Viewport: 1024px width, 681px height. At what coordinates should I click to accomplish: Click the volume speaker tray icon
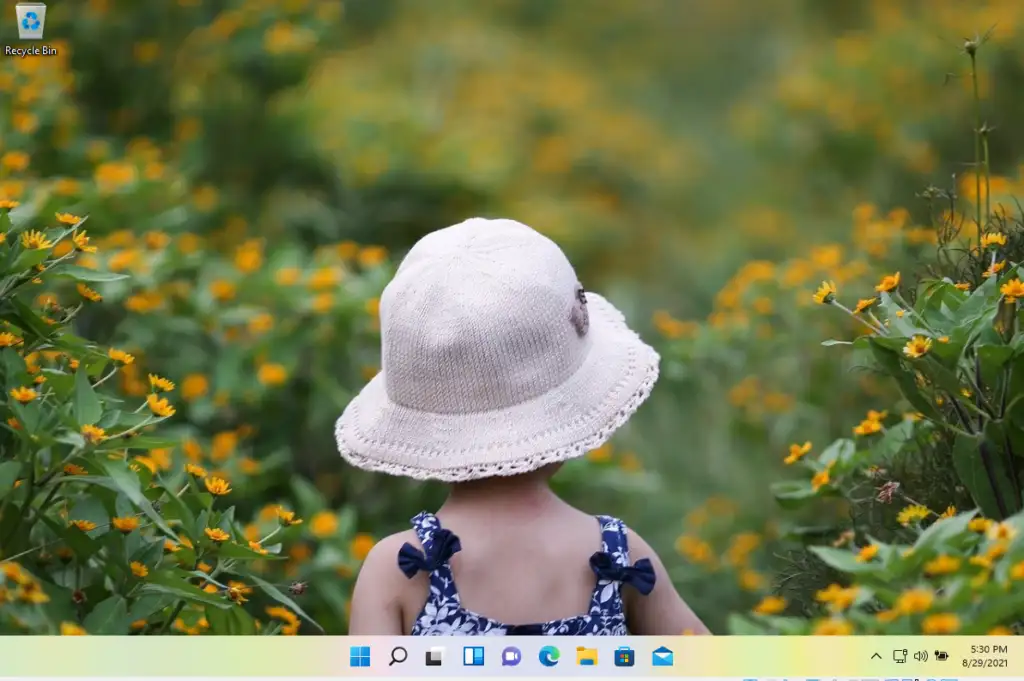click(x=920, y=657)
